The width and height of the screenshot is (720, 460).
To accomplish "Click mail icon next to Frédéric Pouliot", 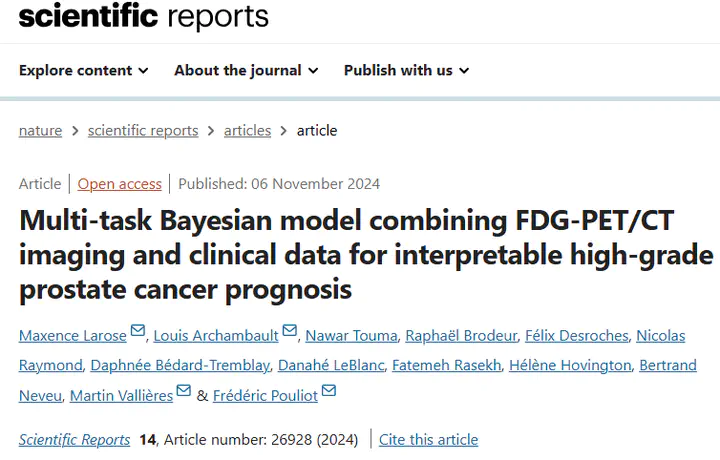I will pos(329,390).
